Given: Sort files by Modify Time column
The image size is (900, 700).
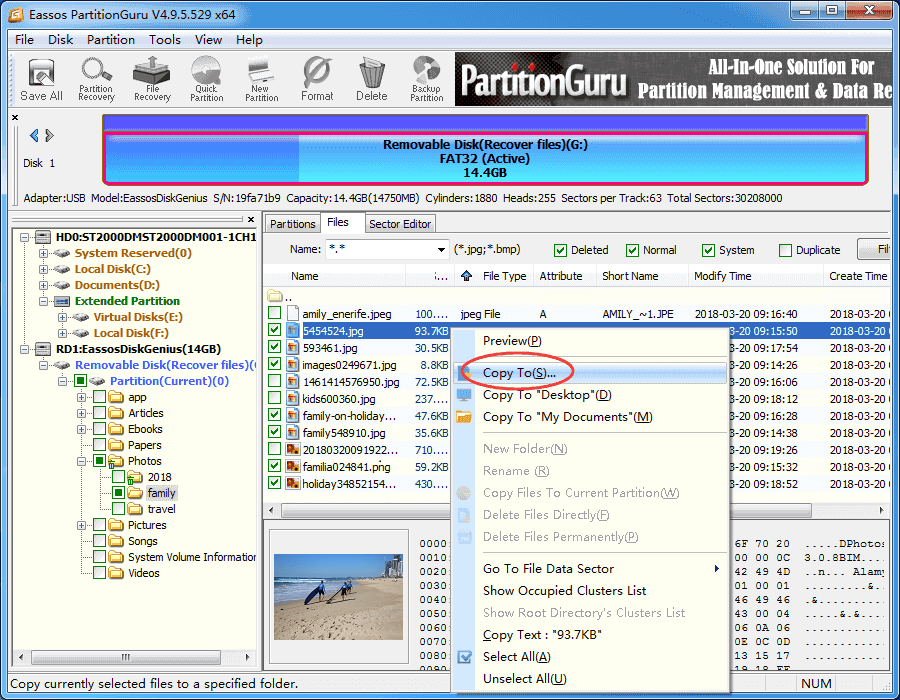Looking at the screenshot, I should coord(755,276).
